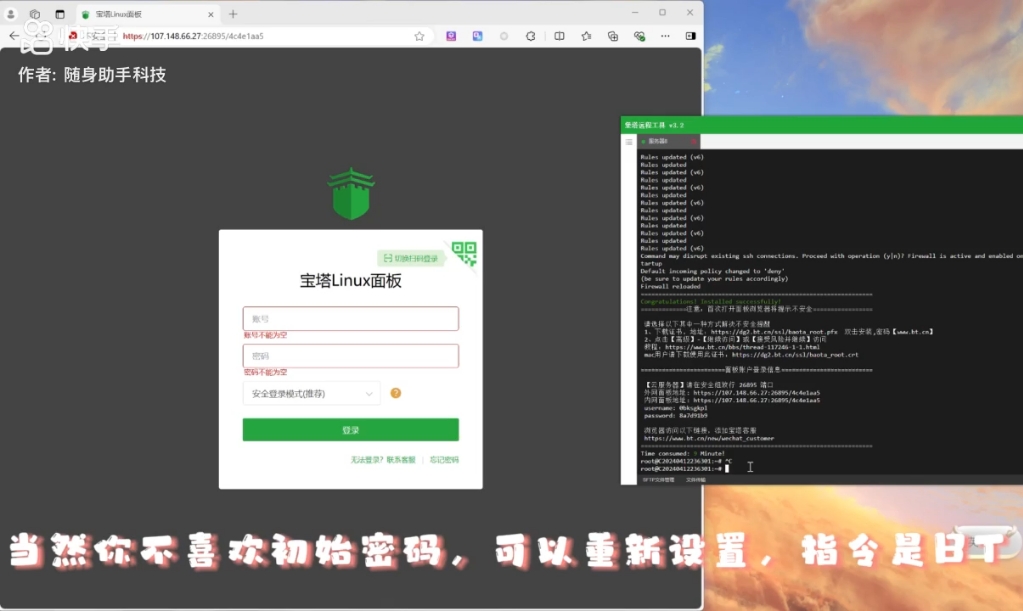Image resolution: width=1023 pixels, height=611 pixels.
Task: Open the favorites list icon
Action: click(586, 36)
